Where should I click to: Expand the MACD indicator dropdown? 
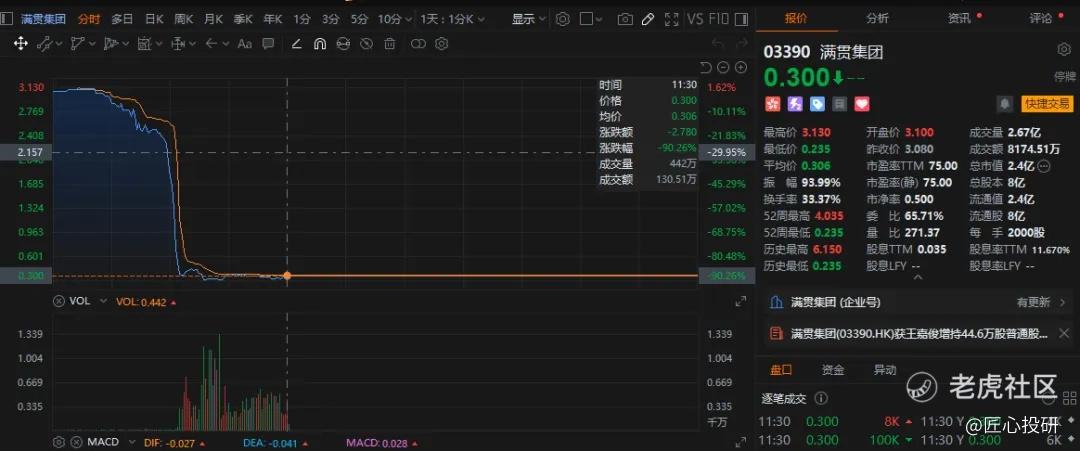[x=133, y=441]
